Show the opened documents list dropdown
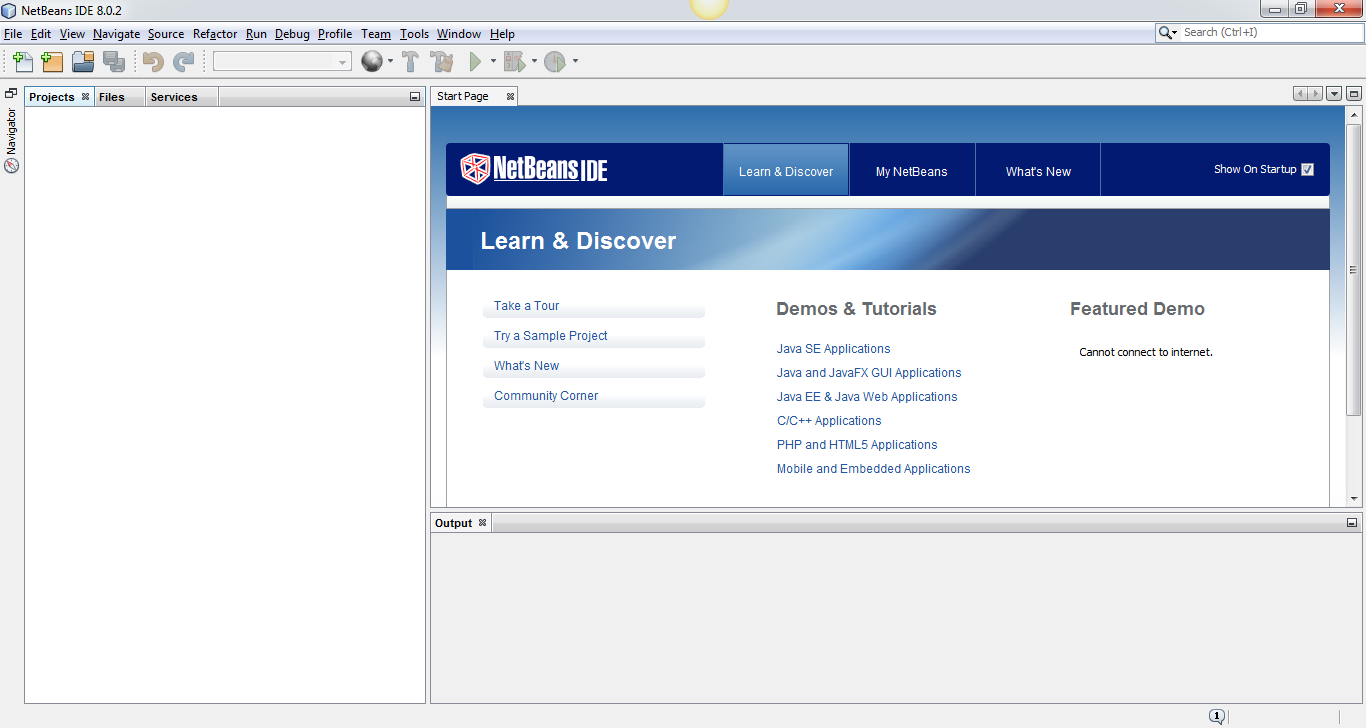The width and height of the screenshot is (1366, 728). (1334, 94)
